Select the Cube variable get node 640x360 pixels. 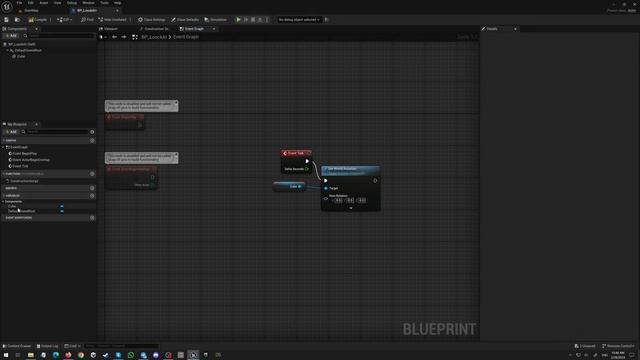pyautogui.click(x=289, y=187)
